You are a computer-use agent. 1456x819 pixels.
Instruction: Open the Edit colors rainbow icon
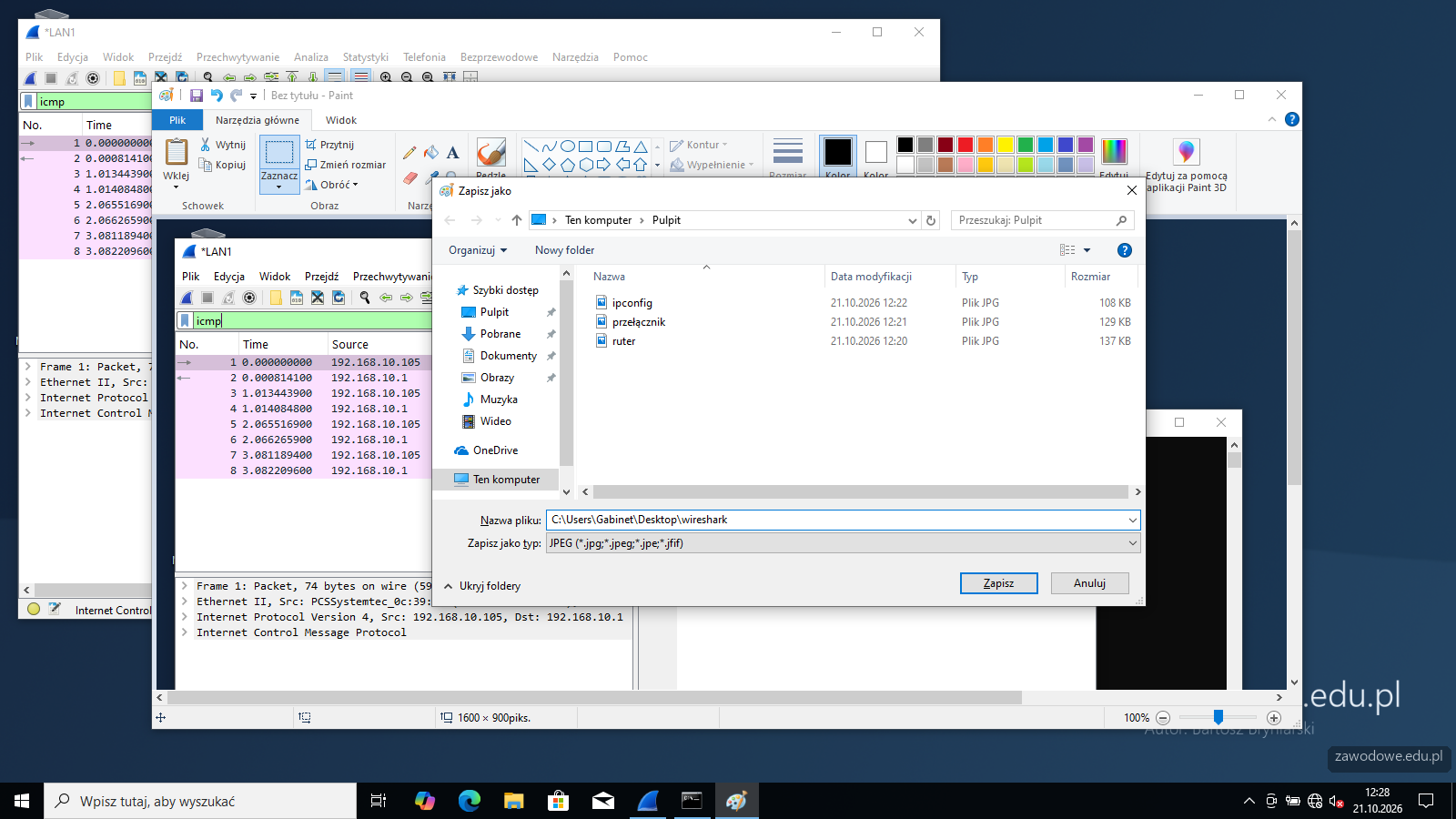click(x=1114, y=151)
